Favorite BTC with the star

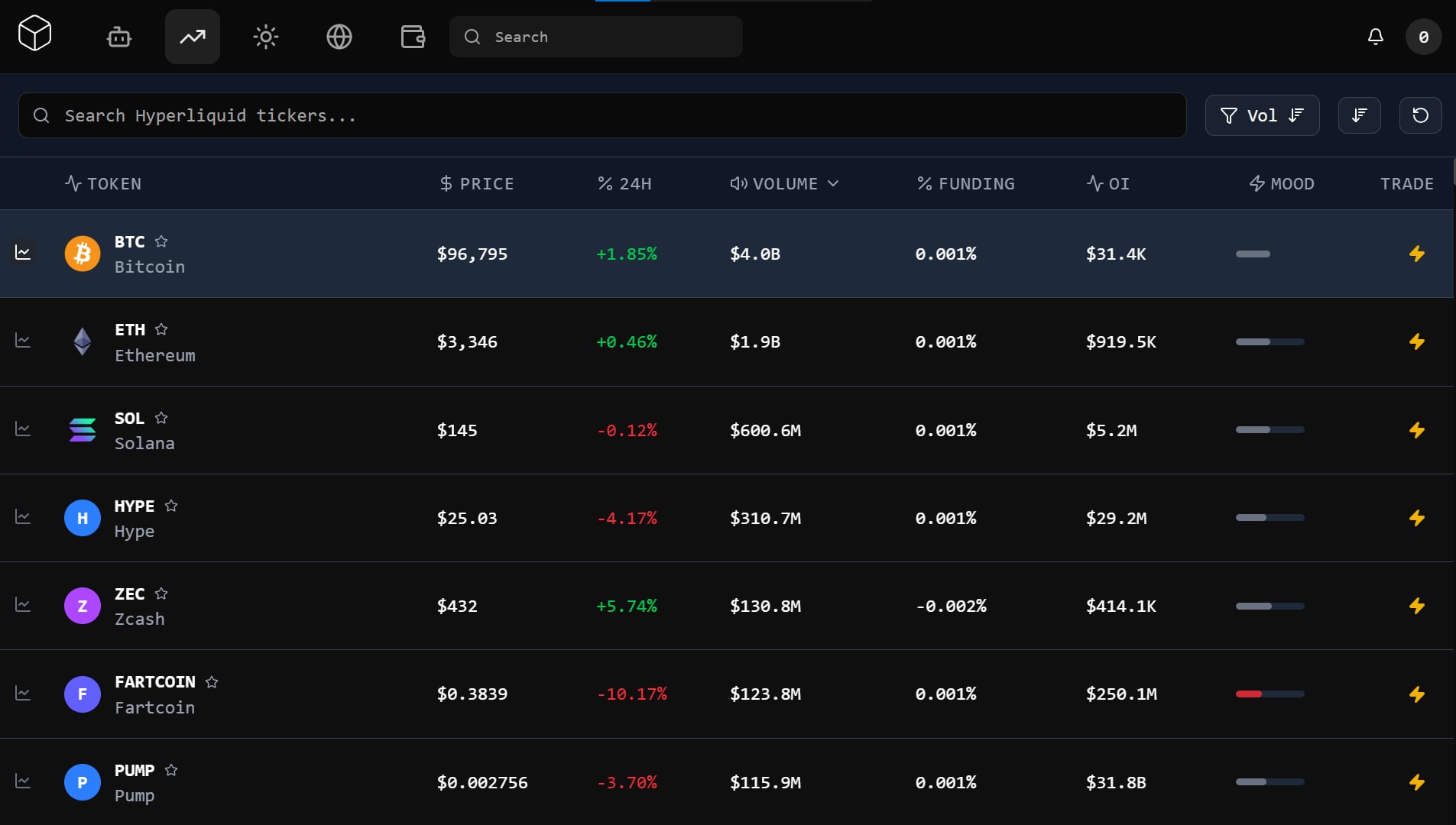161,241
